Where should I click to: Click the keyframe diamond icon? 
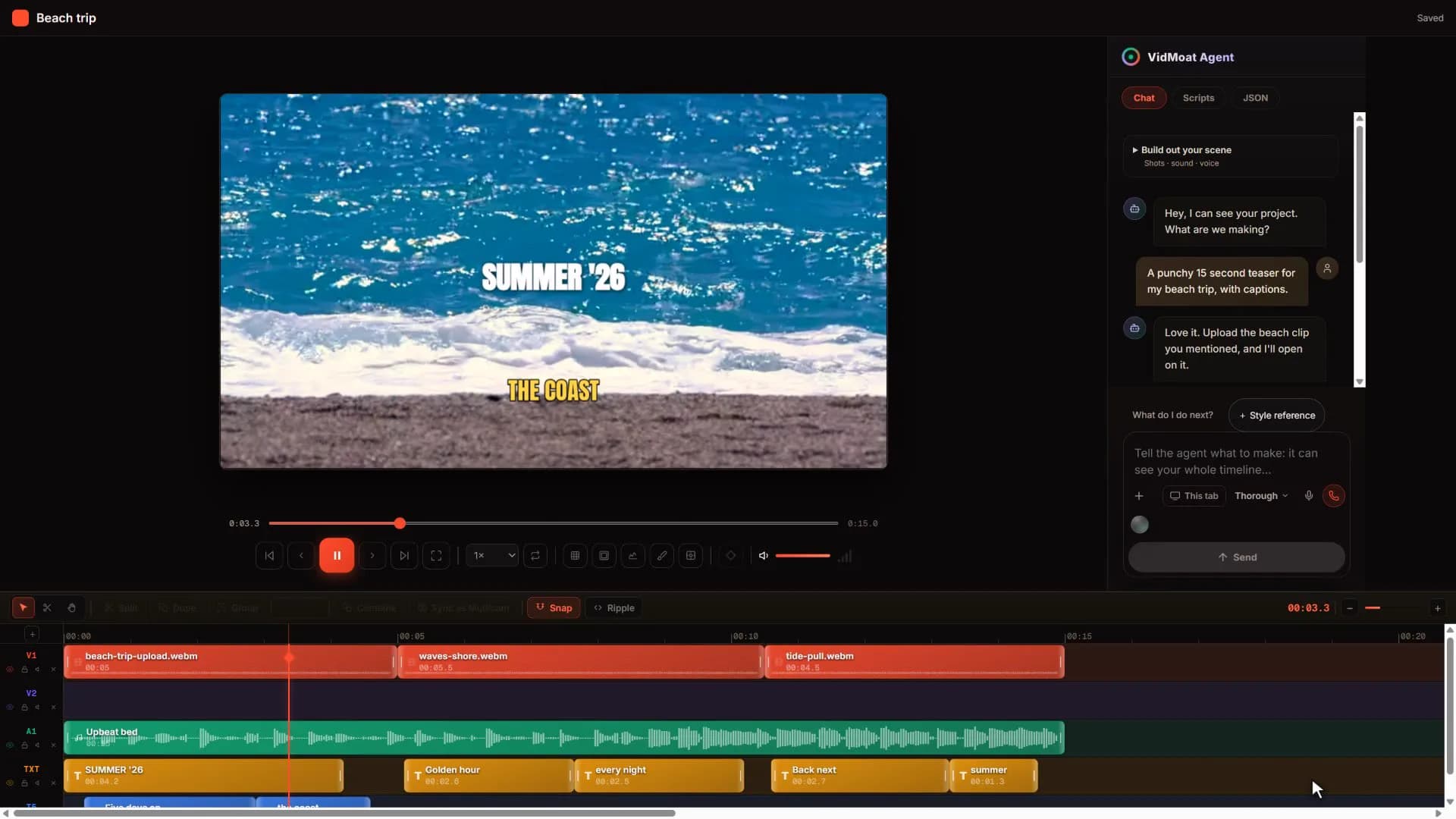coord(731,555)
